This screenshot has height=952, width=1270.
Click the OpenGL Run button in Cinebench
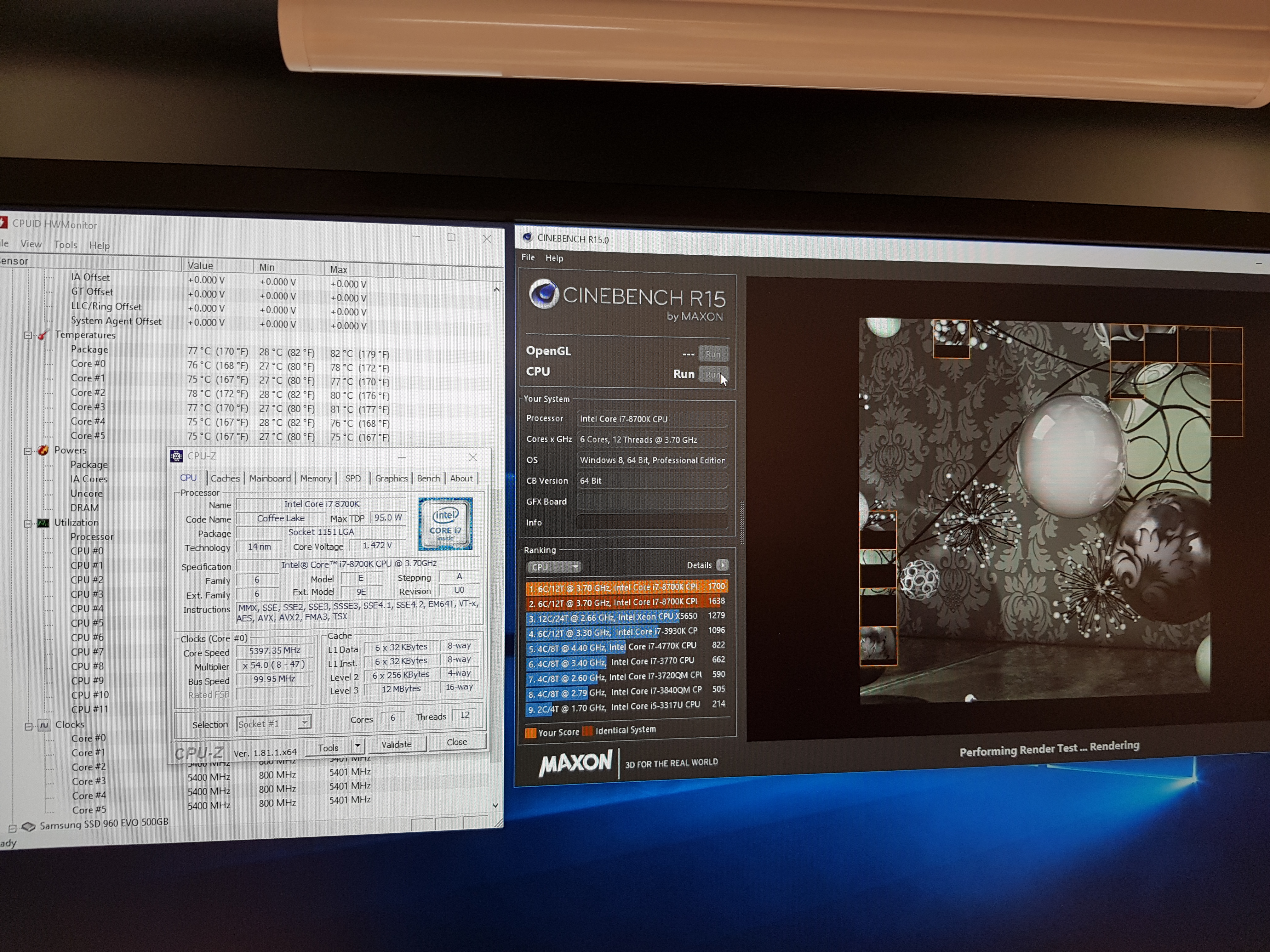[x=713, y=354]
